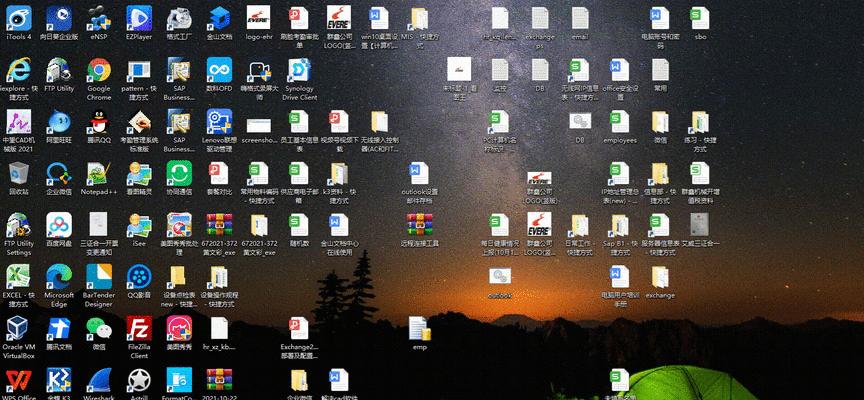864x400 pixels.
Task: Click the 艾威三证合一 gray image file
Action: pyautogui.click(x=700, y=225)
